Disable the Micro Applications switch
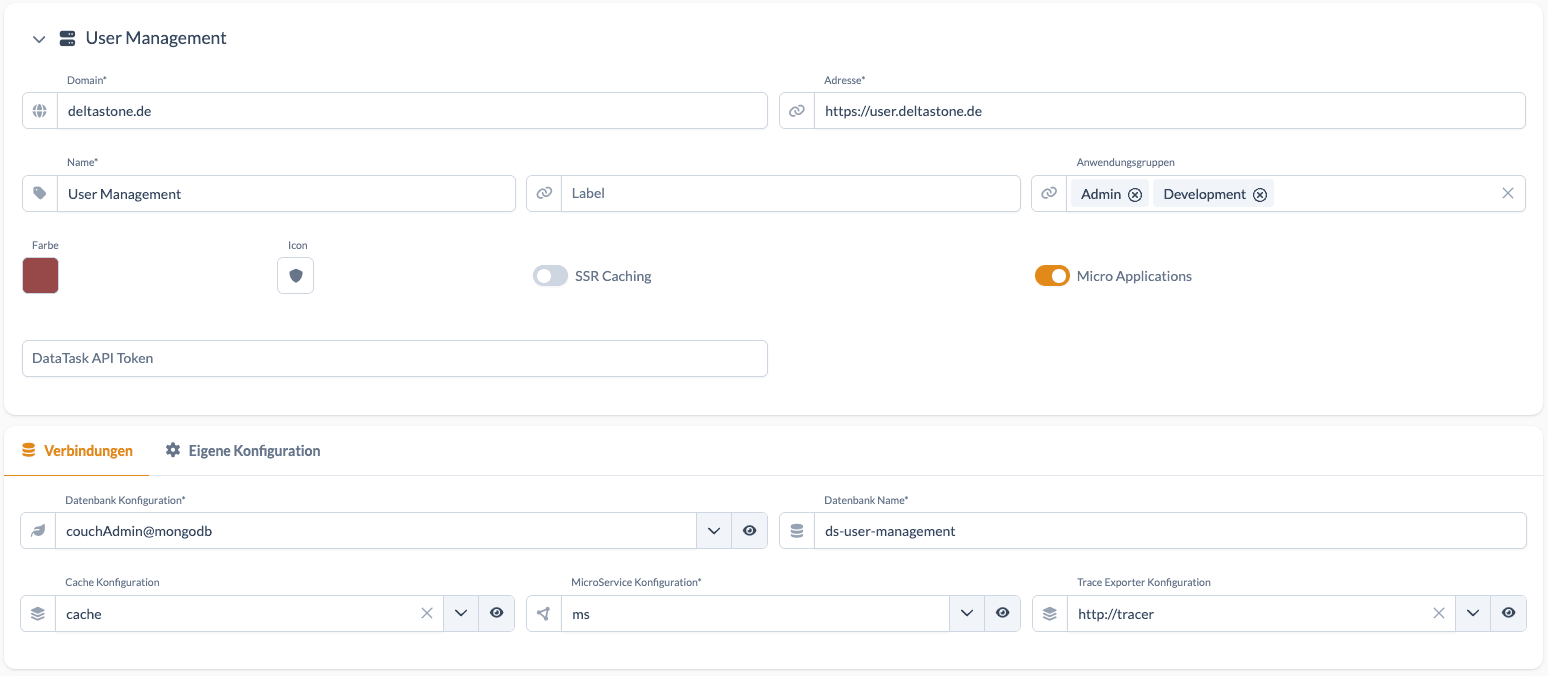The image size is (1548, 676). tap(1052, 276)
